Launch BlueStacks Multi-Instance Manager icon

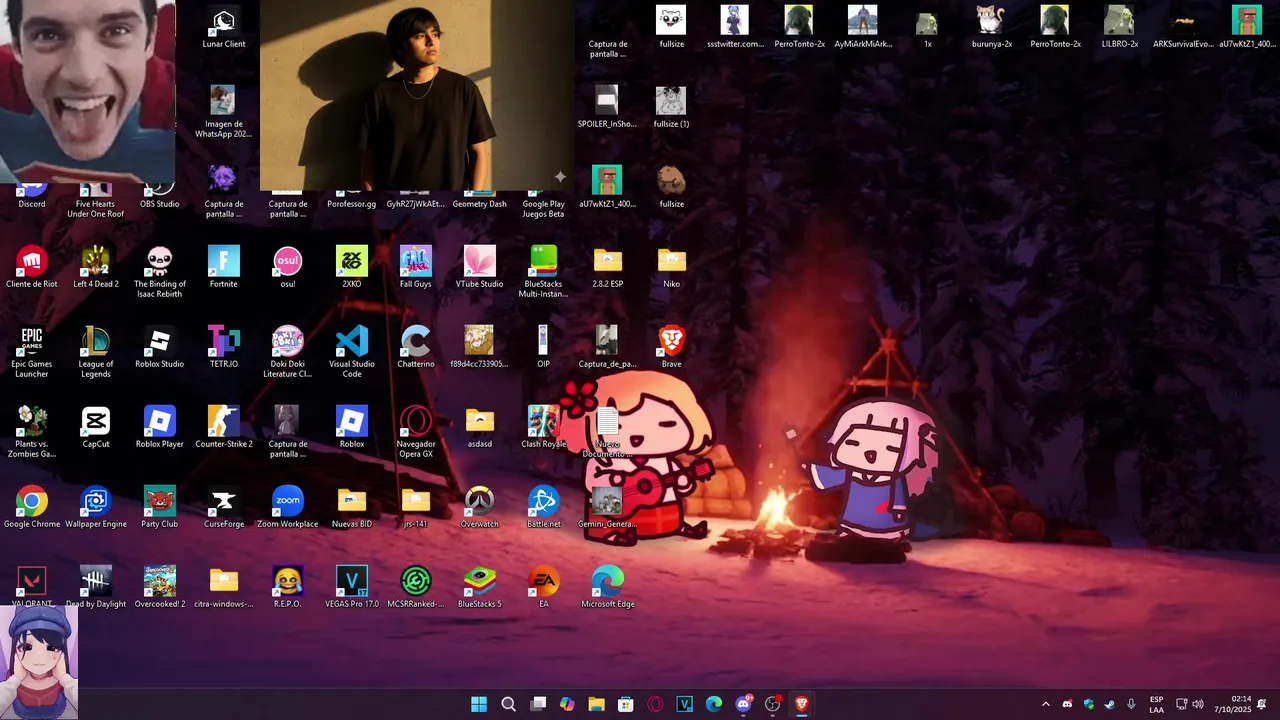544,272
